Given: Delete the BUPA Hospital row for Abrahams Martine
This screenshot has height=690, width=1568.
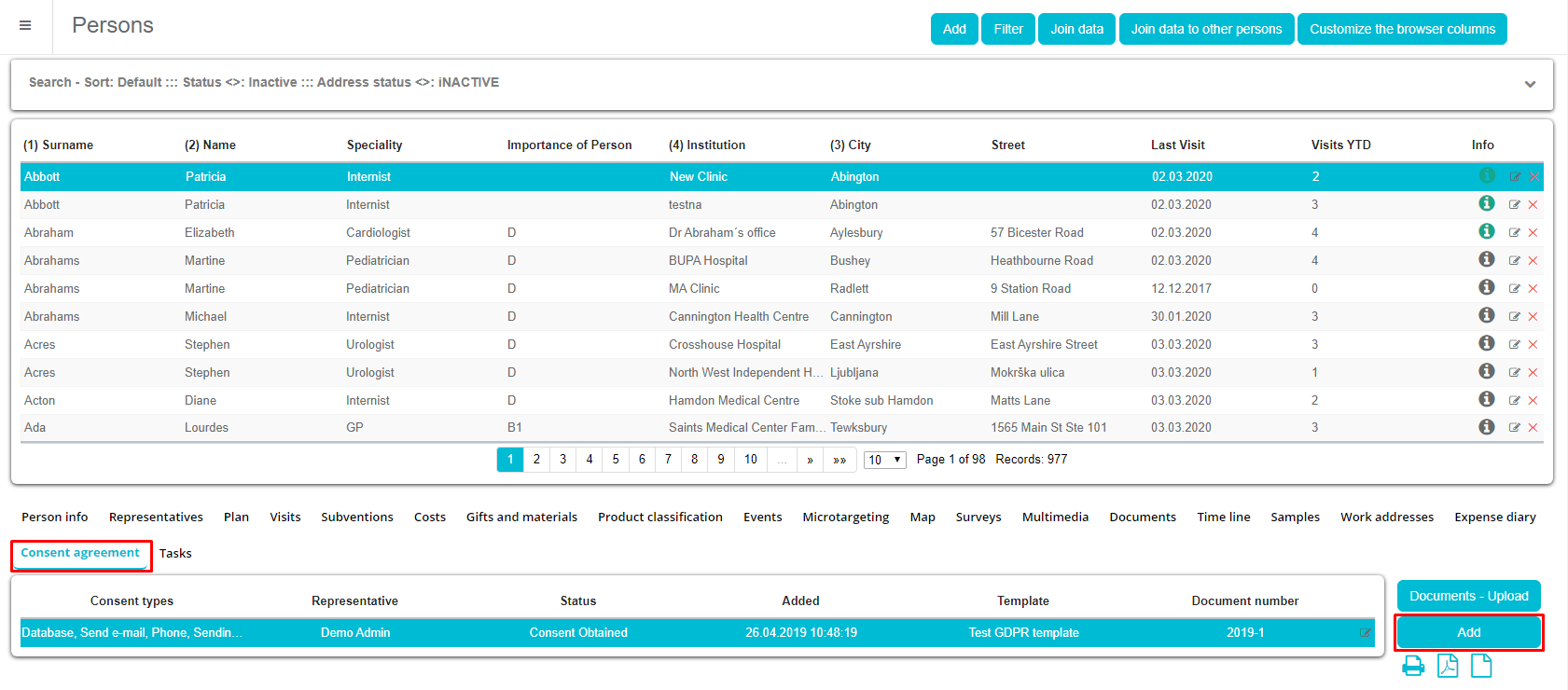Looking at the screenshot, I should click(1533, 261).
